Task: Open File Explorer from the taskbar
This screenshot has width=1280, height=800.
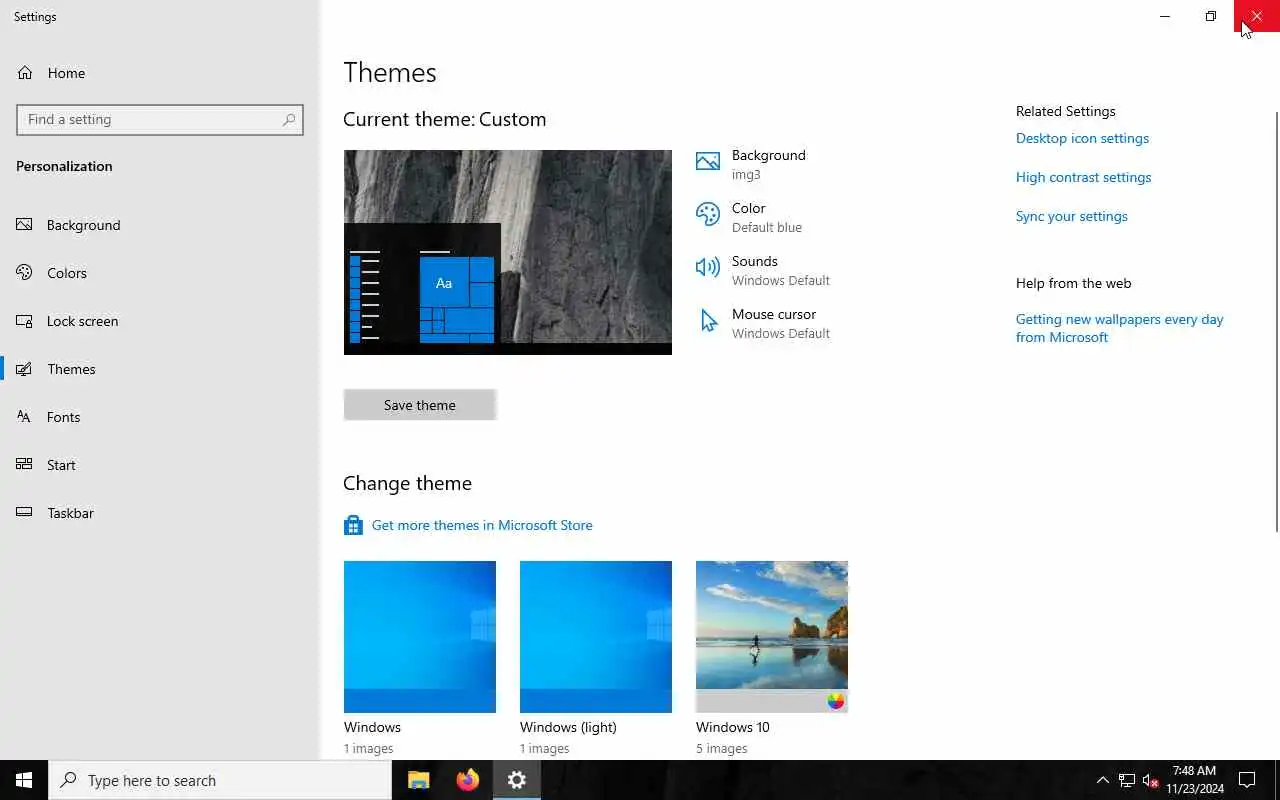Action: coord(419,780)
